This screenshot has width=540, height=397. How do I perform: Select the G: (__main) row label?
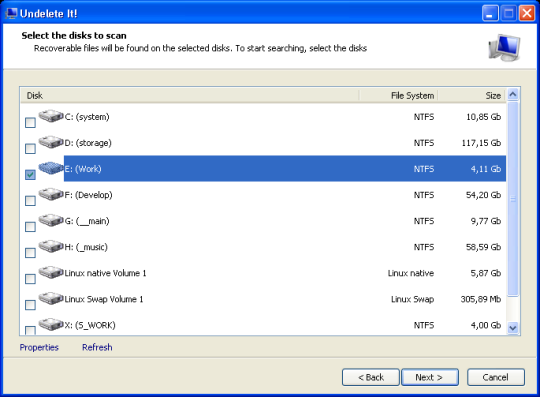click(x=87, y=221)
